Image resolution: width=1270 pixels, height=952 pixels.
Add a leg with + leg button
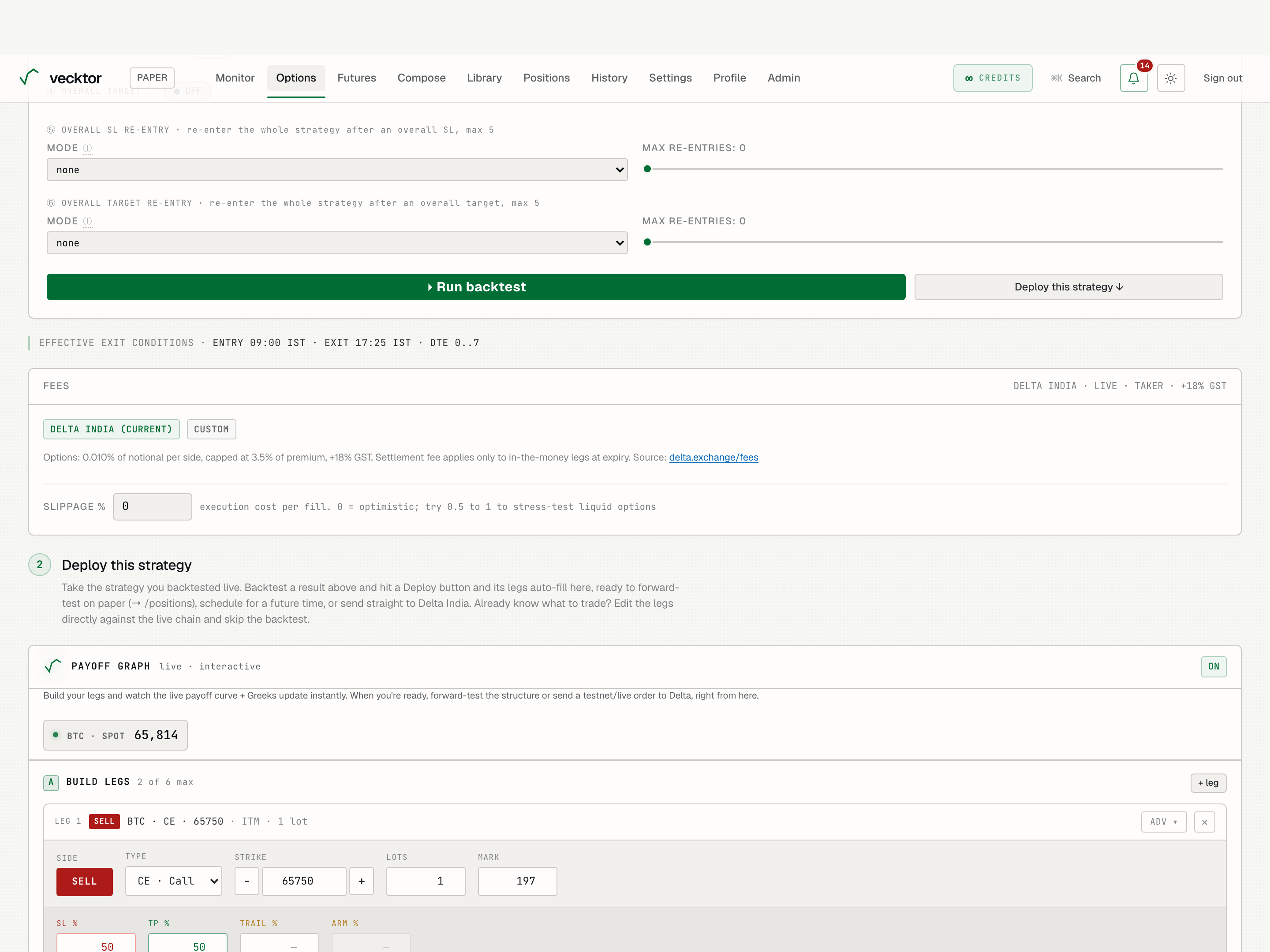(x=1208, y=783)
